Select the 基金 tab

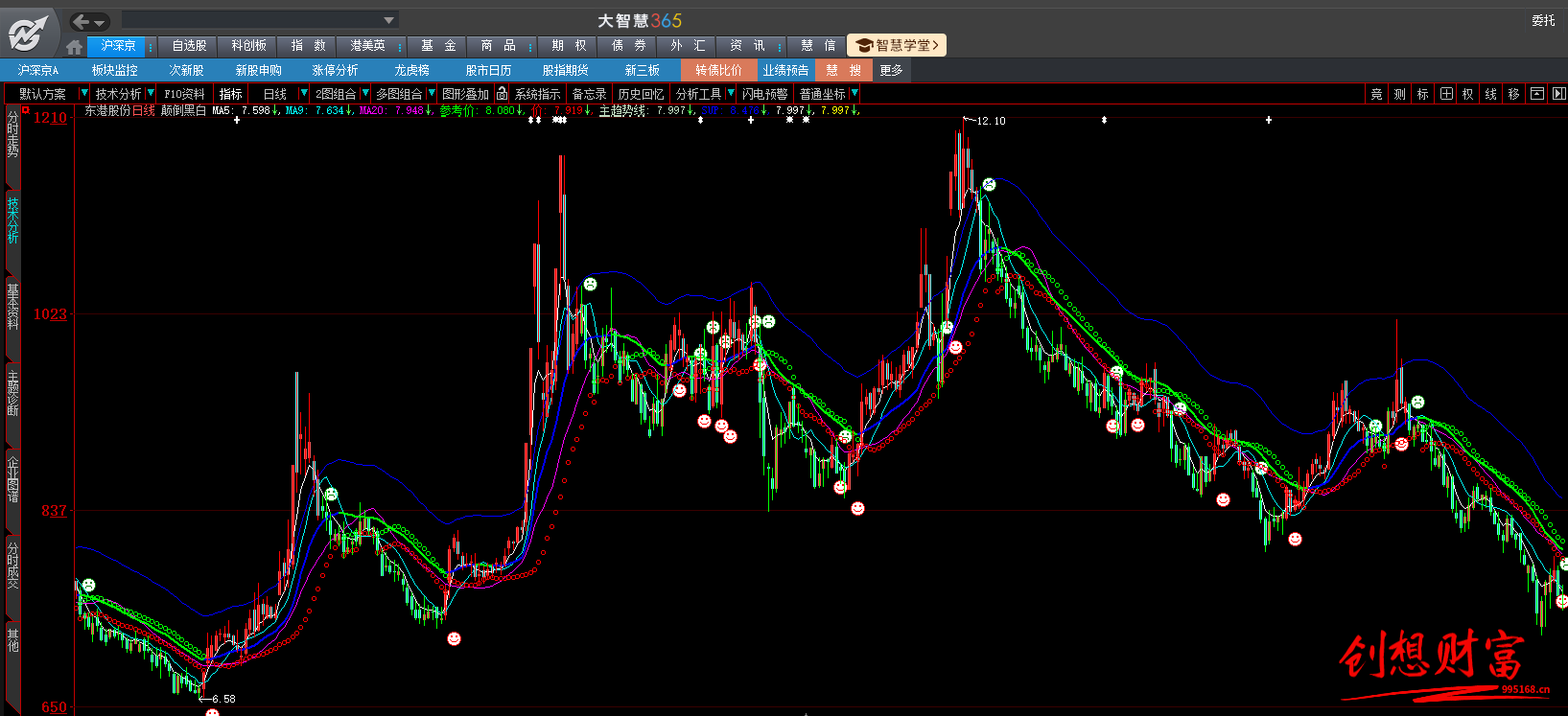pos(438,46)
